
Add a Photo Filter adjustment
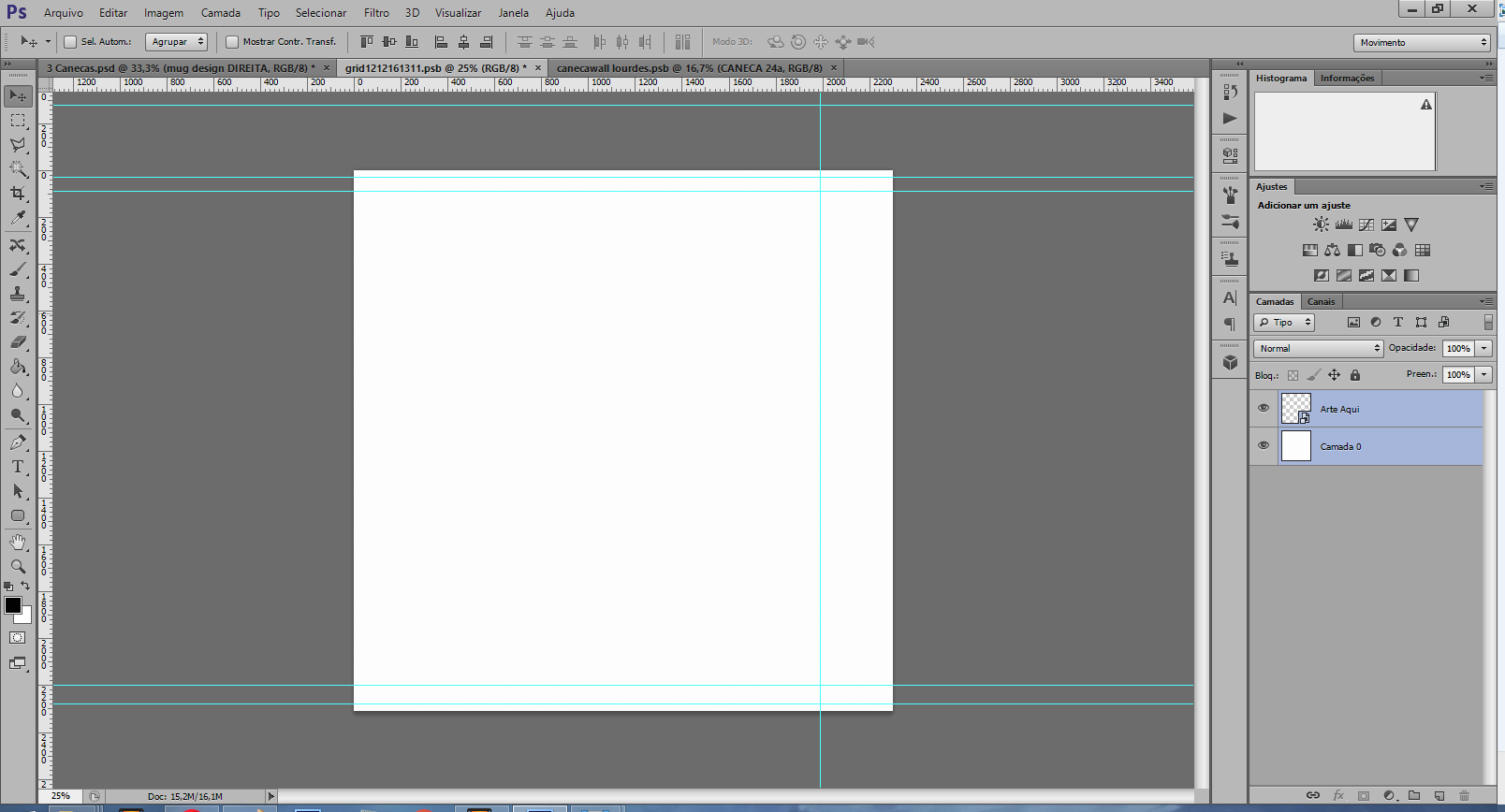point(1377,250)
